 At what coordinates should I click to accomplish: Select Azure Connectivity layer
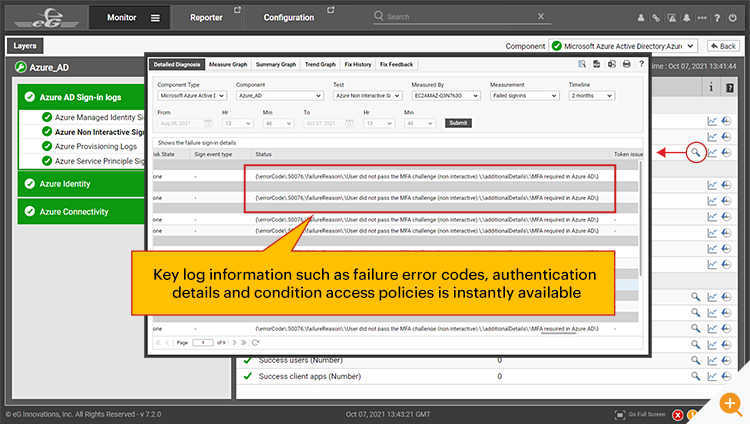click(x=81, y=212)
